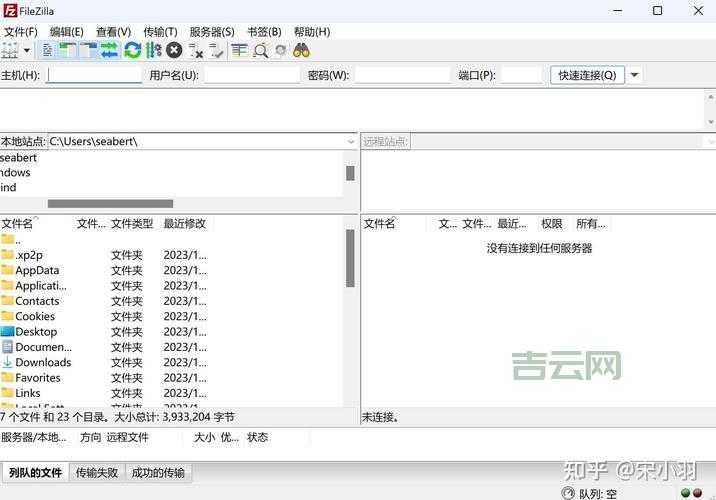Open the directory listing filters dialog
Image resolution: width=716 pixels, height=500 pixels.
[239, 50]
